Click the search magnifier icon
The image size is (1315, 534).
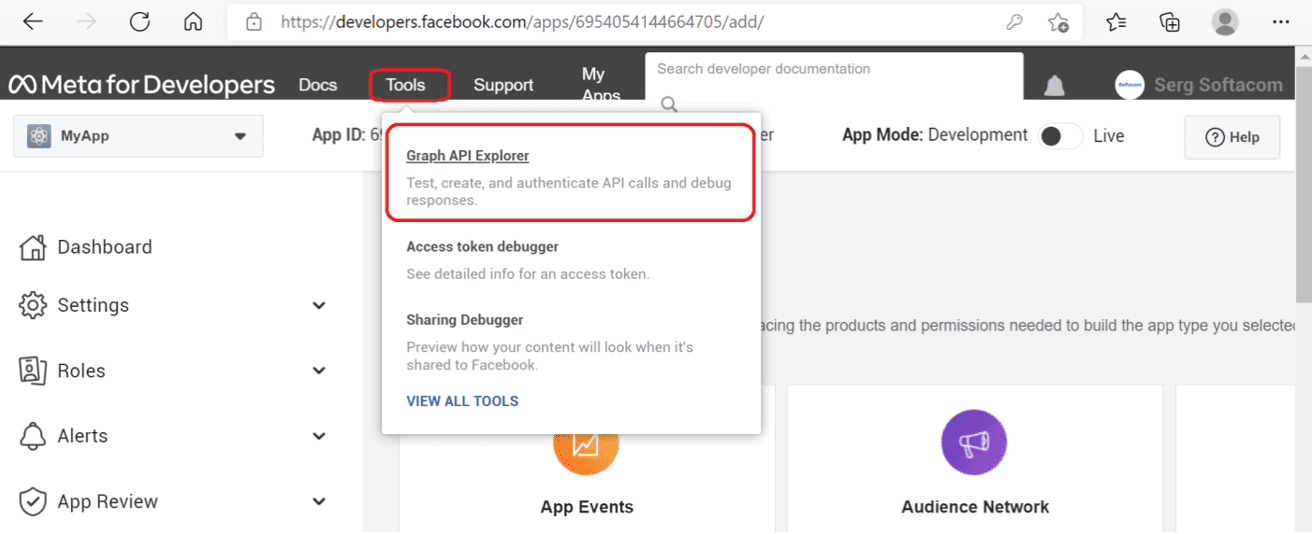tap(669, 103)
